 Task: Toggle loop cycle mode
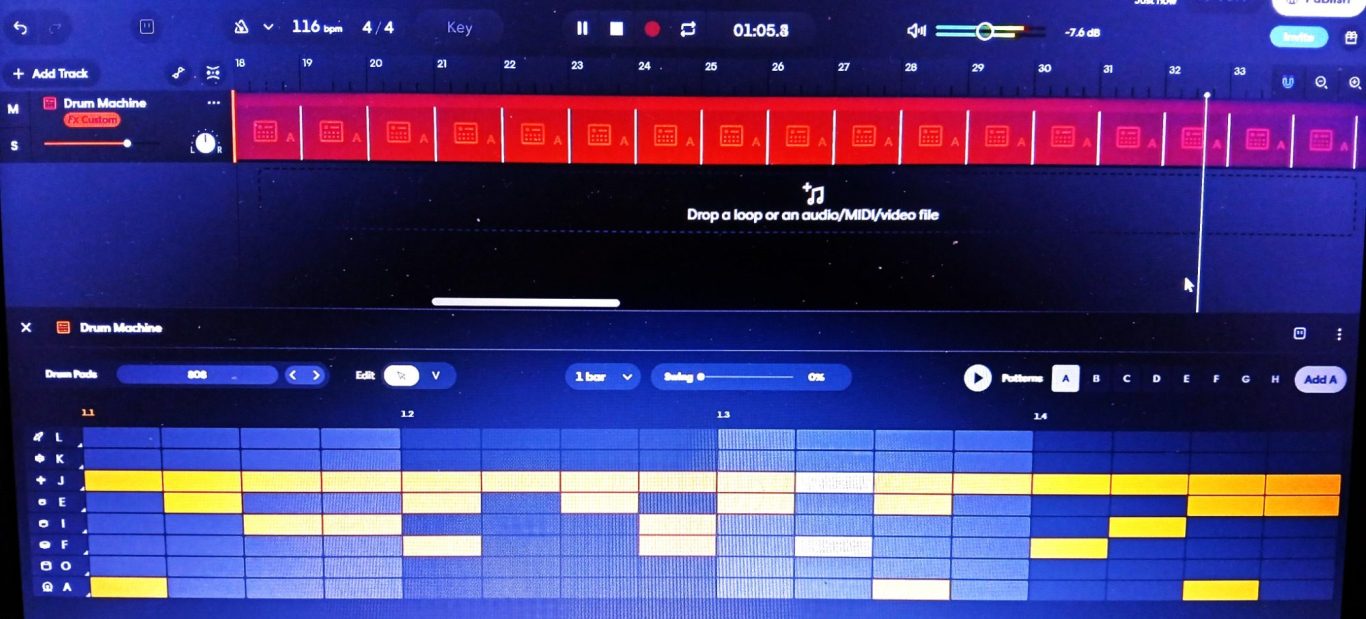[687, 29]
